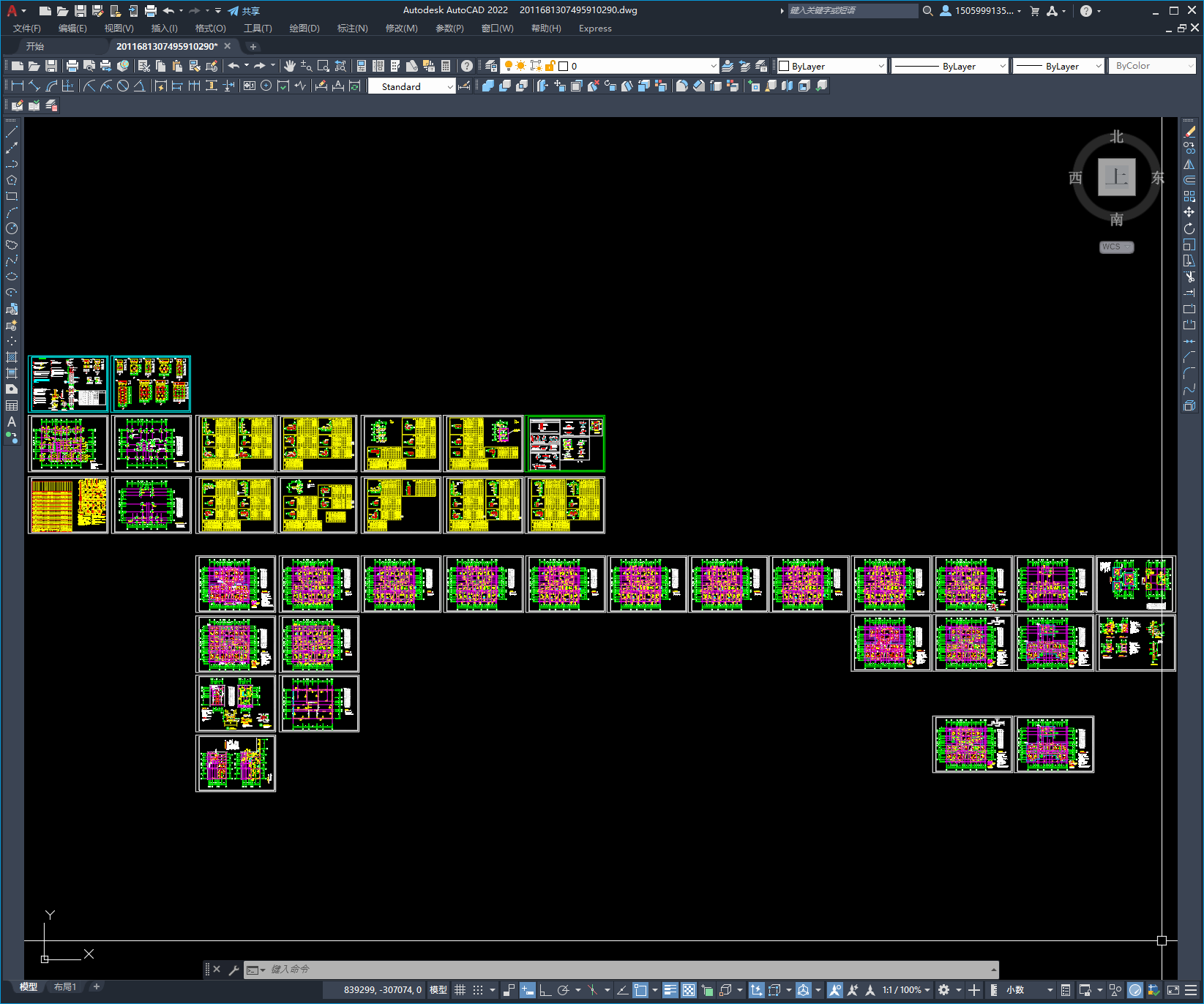The width and height of the screenshot is (1204, 1004).
Task: Select the top-left cyan-framed drawing sheet thumbnail
Action: [68, 383]
